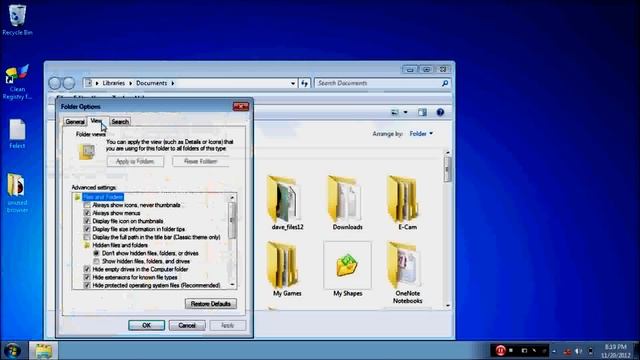Select Files and Folders tree node
Screen dimensions: 640x360
coord(102,197)
